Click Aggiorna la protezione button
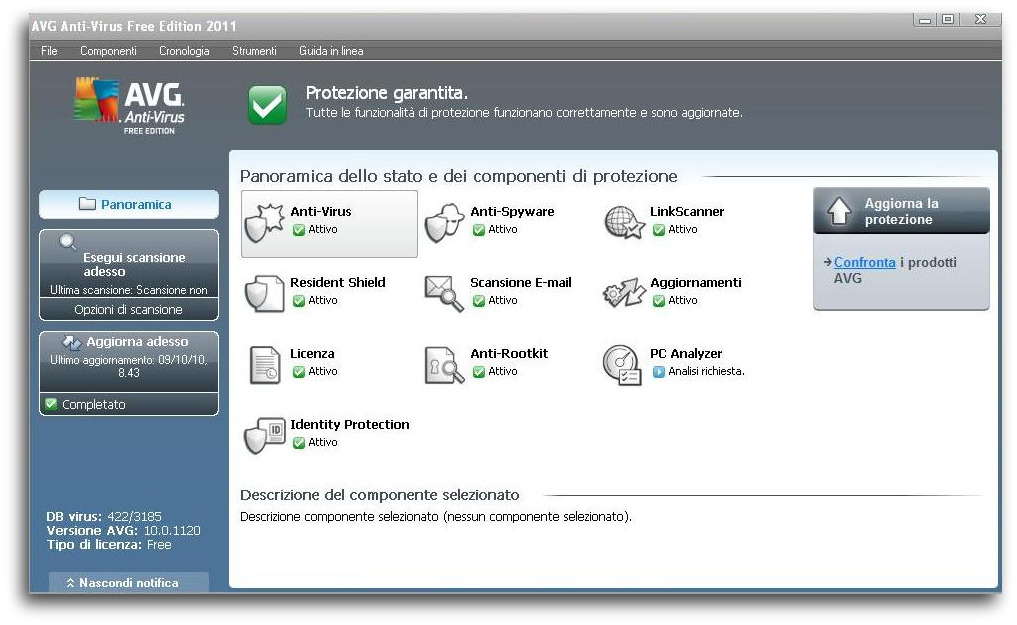 (901, 211)
